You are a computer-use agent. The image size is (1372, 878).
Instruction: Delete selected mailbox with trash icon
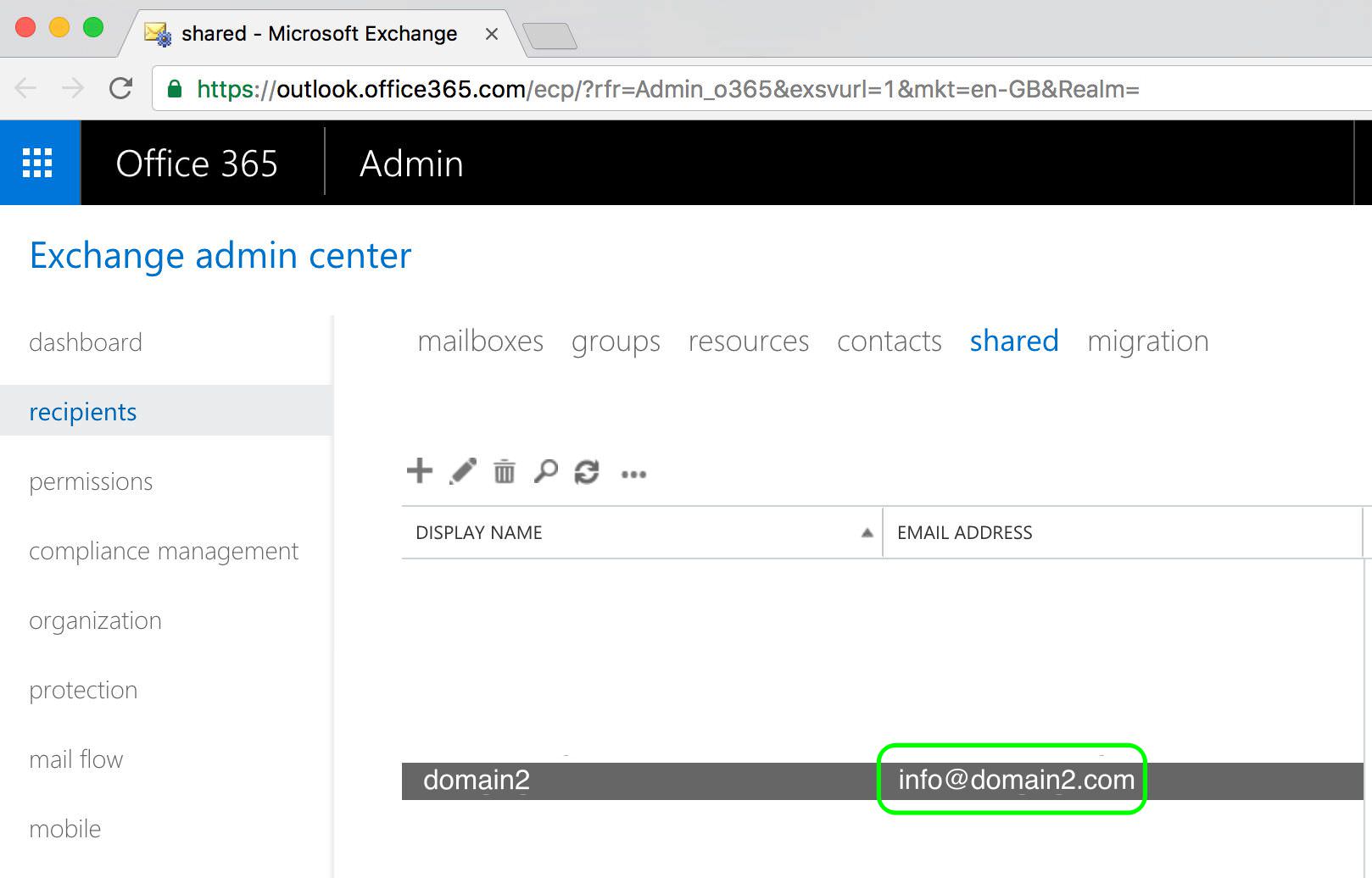[x=505, y=471]
